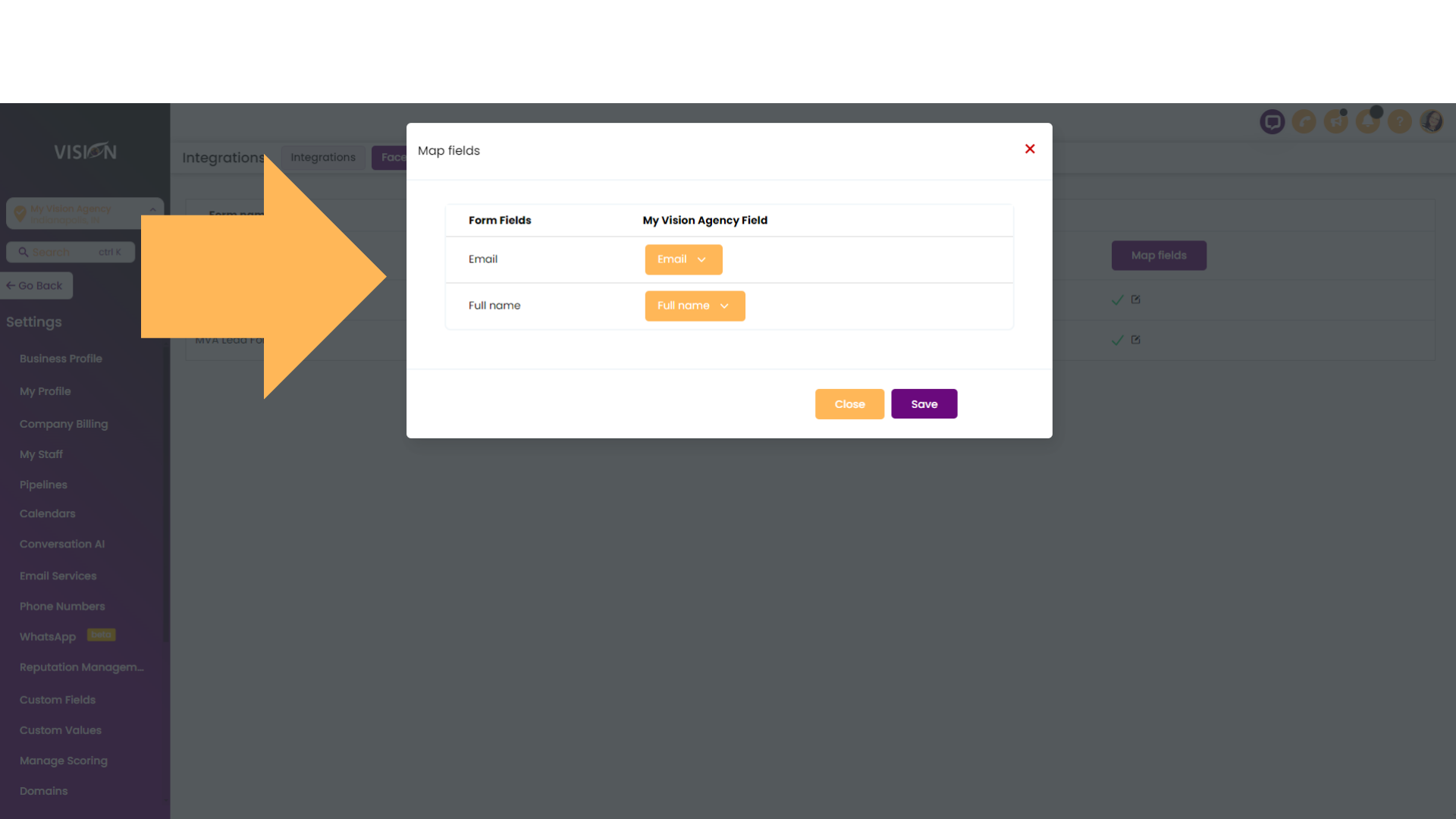Open Company Billing settings
The height and width of the screenshot is (819, 1456).
click(64, 424)
